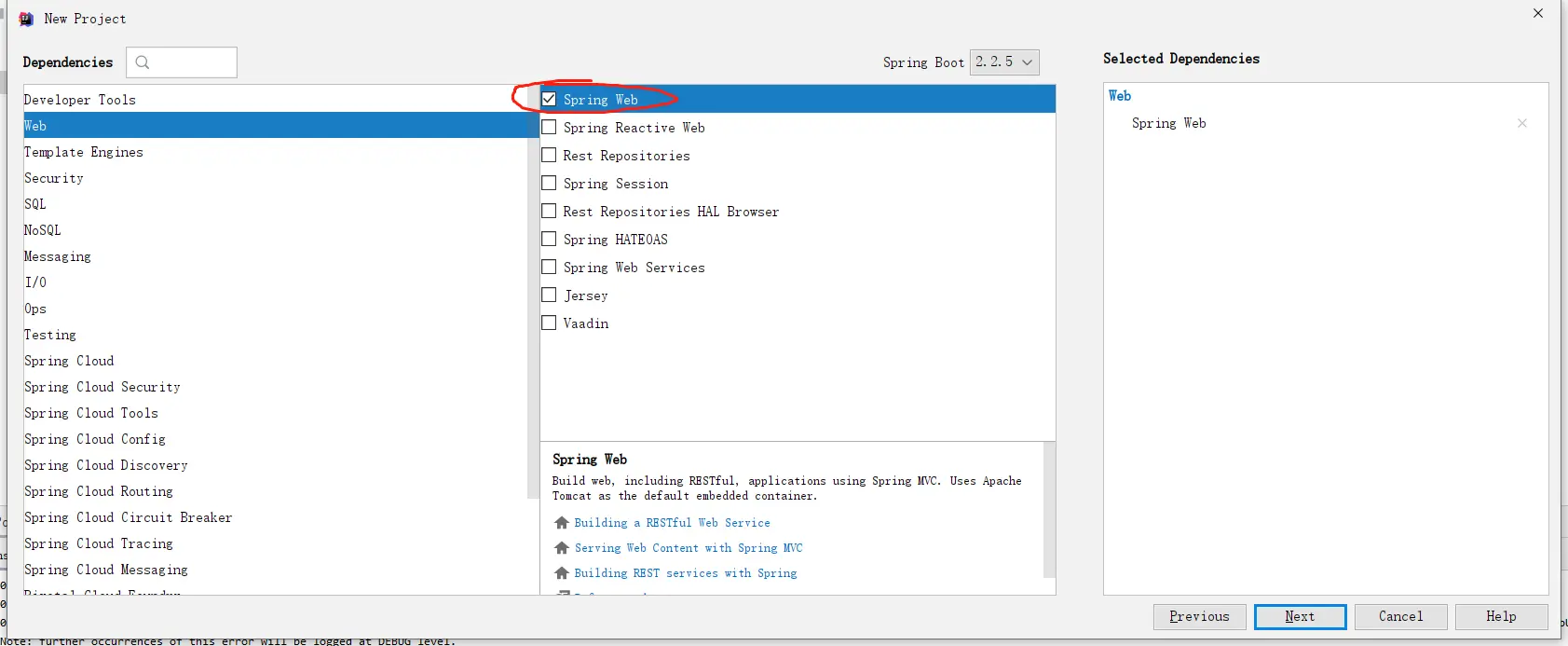Click the search magnifier icon in Dependencies field

click(143, 62)
